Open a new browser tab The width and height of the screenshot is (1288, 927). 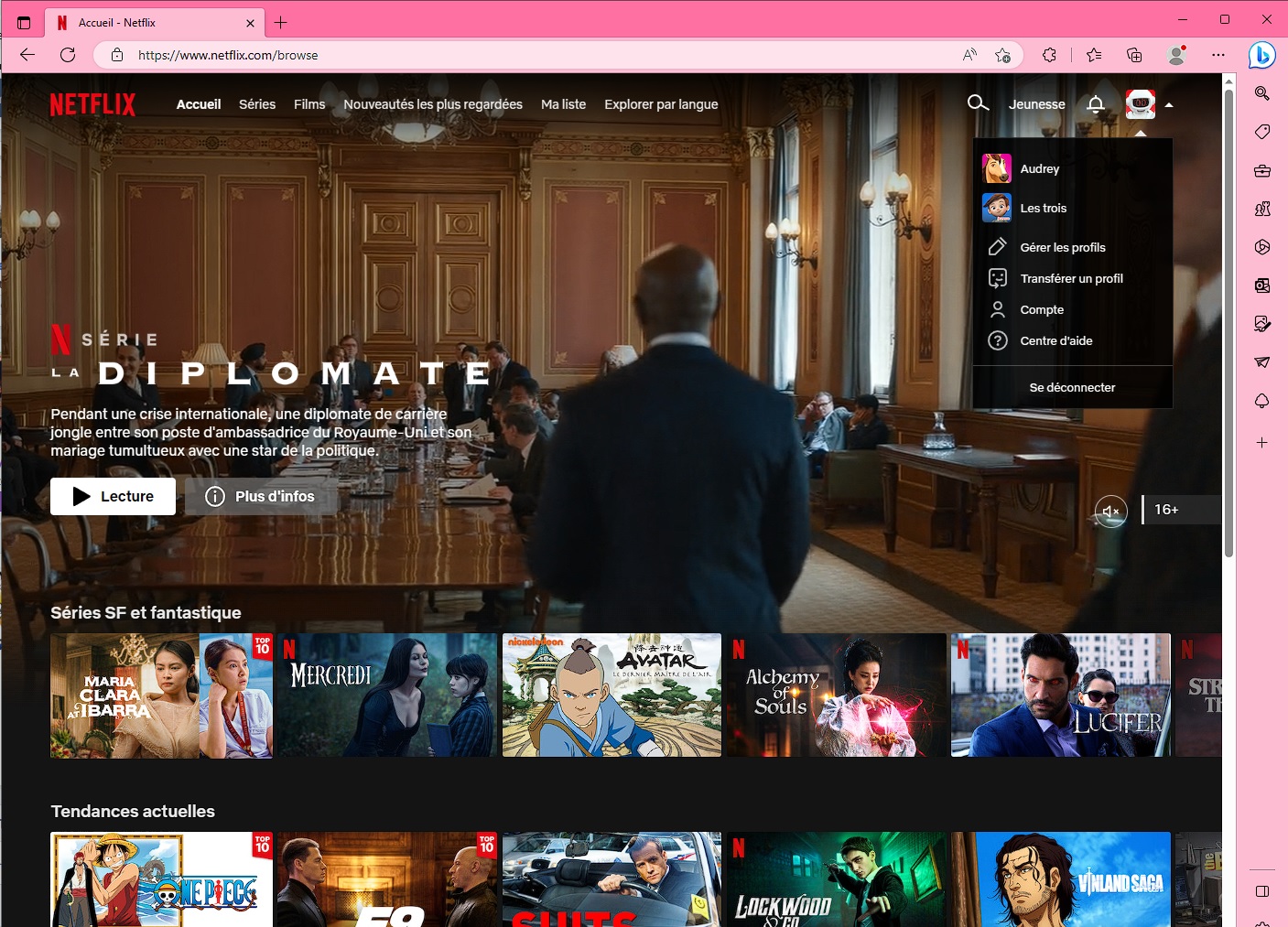pyautogui.click(x=281, y=22)
